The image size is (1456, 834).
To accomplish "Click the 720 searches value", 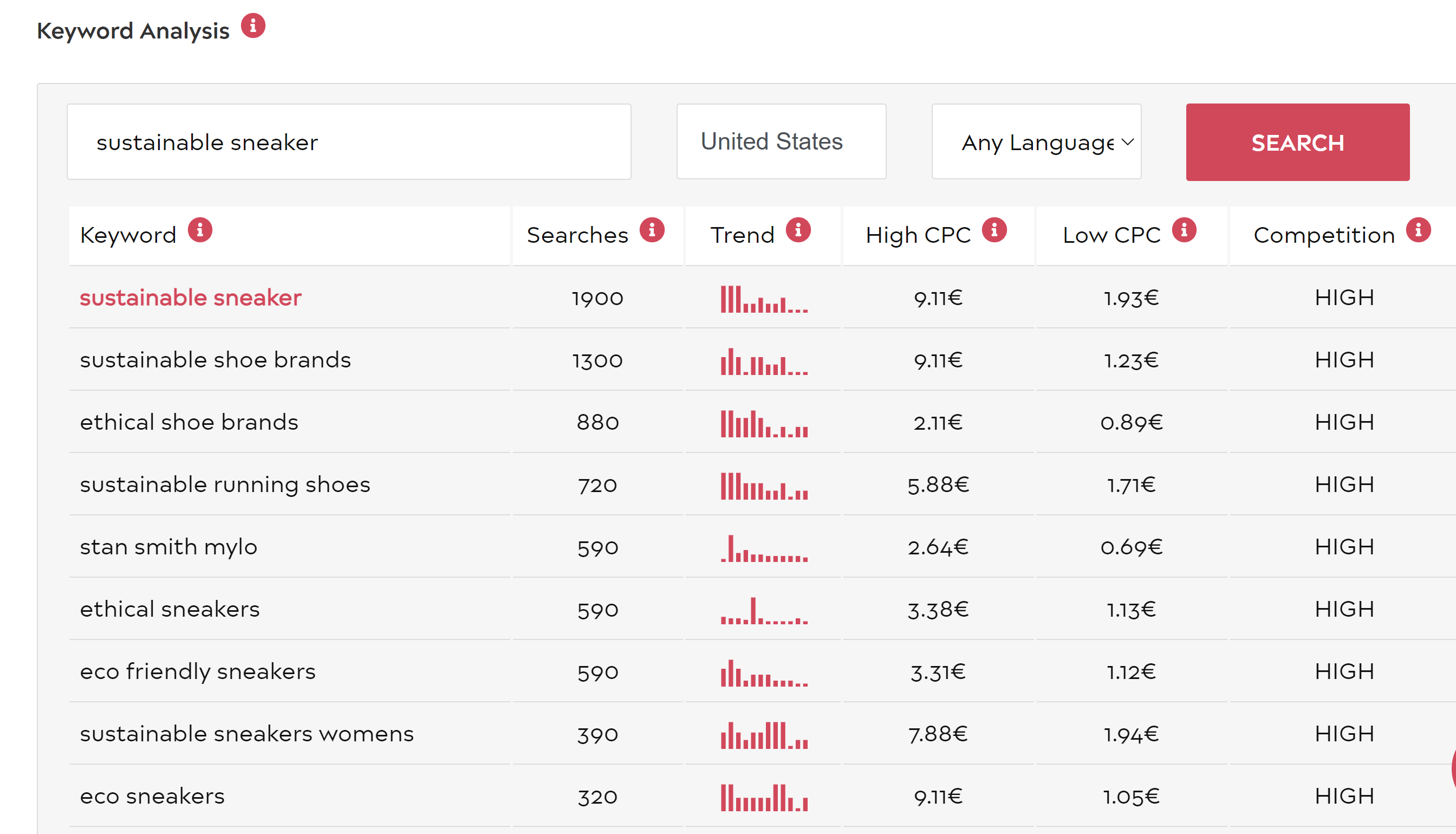I will [597, 486].
